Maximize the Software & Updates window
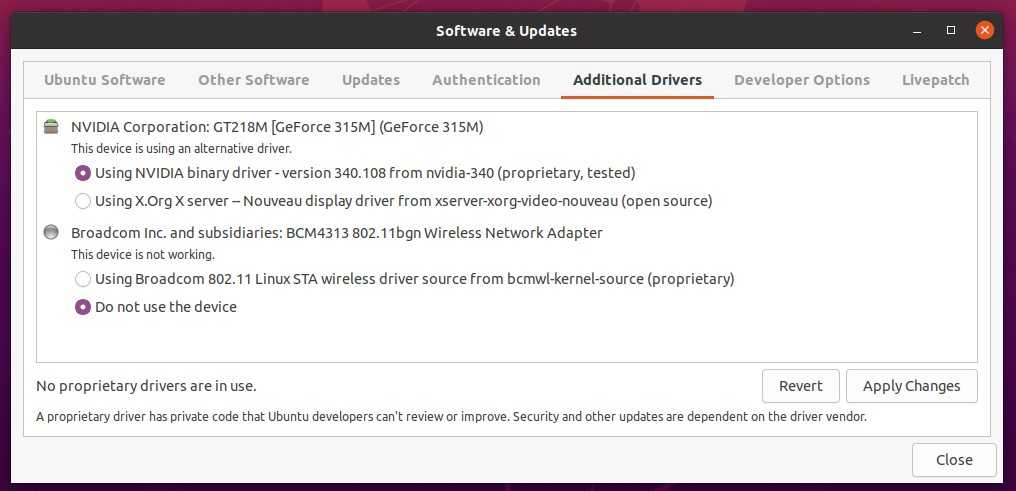This screenshot has height=491, width=1016. click(951, 31)
